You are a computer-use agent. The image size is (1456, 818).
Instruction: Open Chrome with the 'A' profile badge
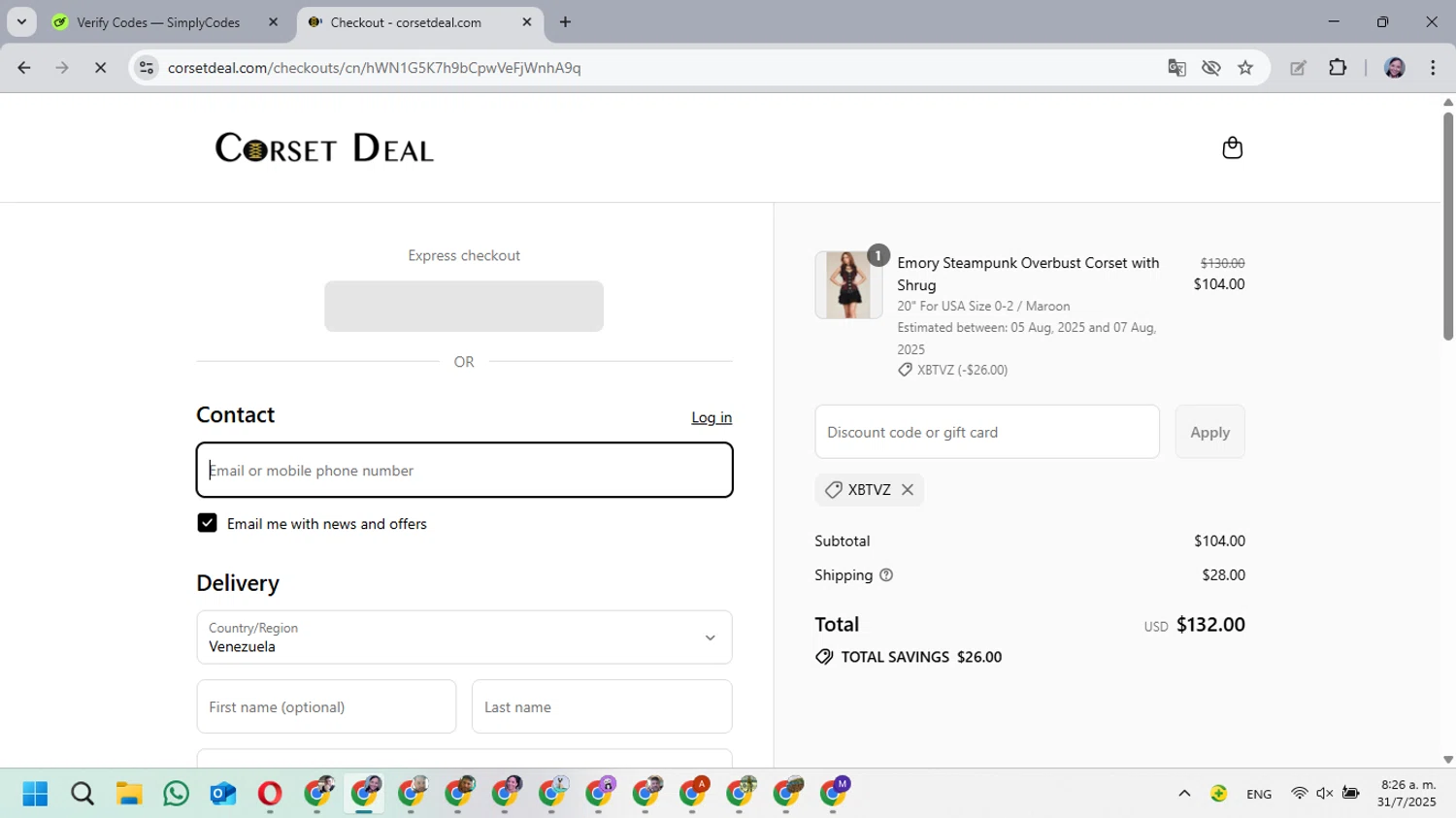693,793
